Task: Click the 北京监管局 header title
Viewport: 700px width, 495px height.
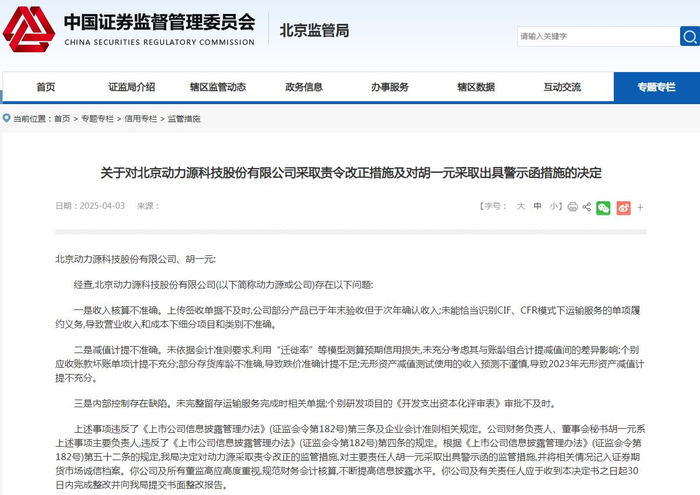Action: pyautogui.click(x=314, y=31)
